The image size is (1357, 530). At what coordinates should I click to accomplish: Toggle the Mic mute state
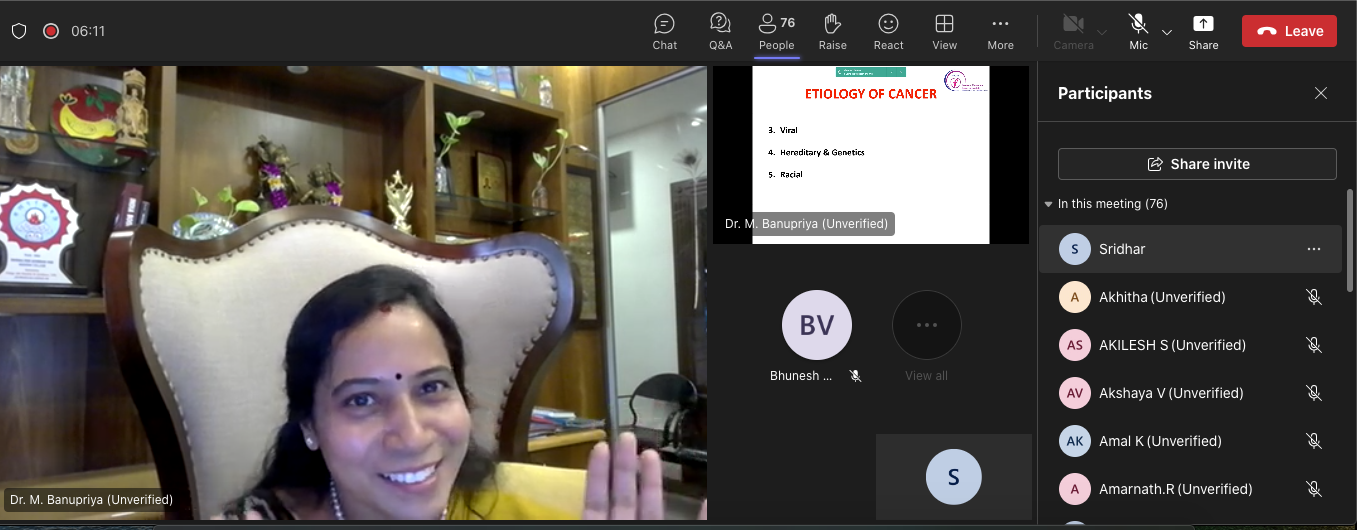[1138, 31]
